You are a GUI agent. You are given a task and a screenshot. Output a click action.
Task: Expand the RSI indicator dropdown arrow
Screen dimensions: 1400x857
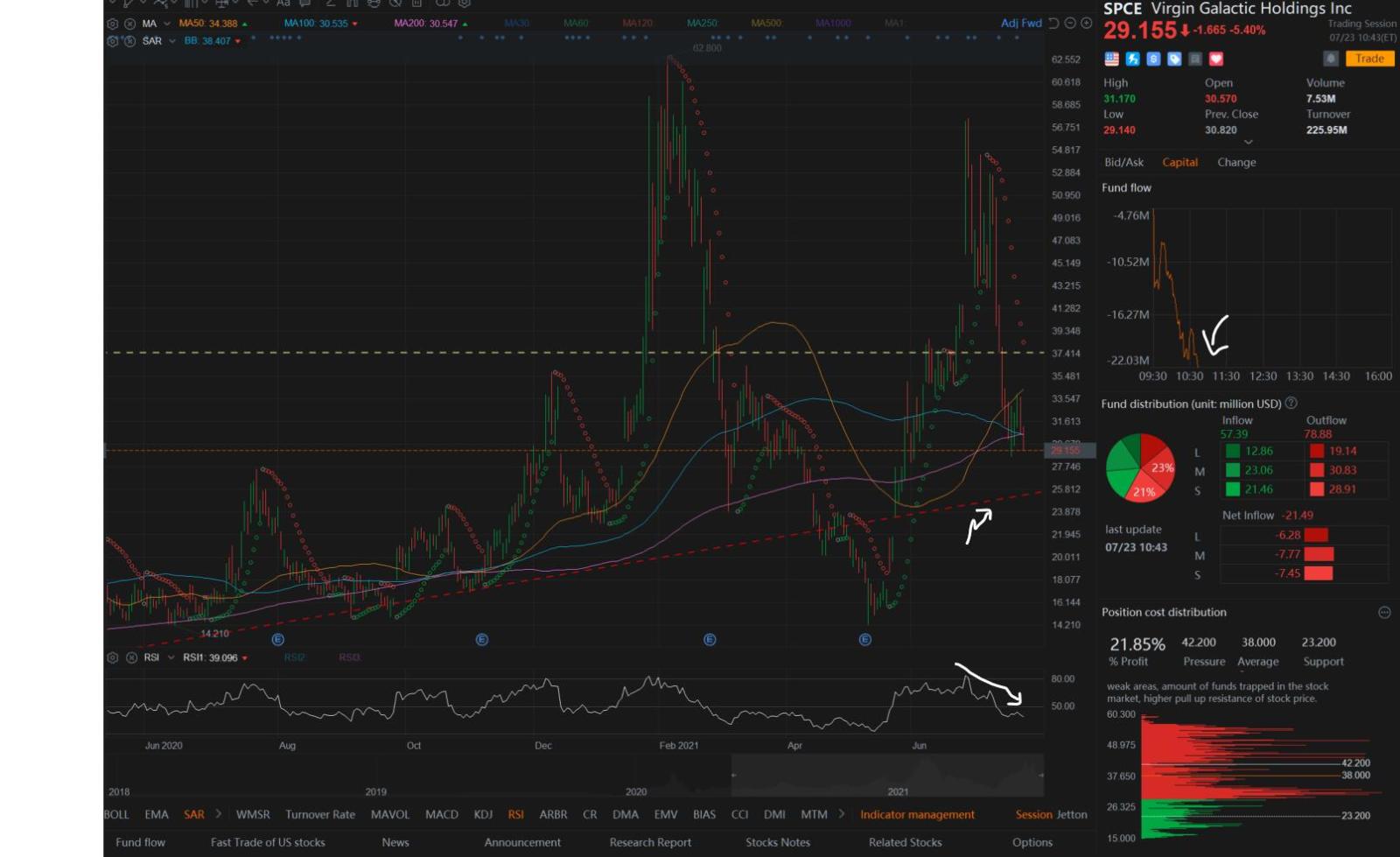171,657
